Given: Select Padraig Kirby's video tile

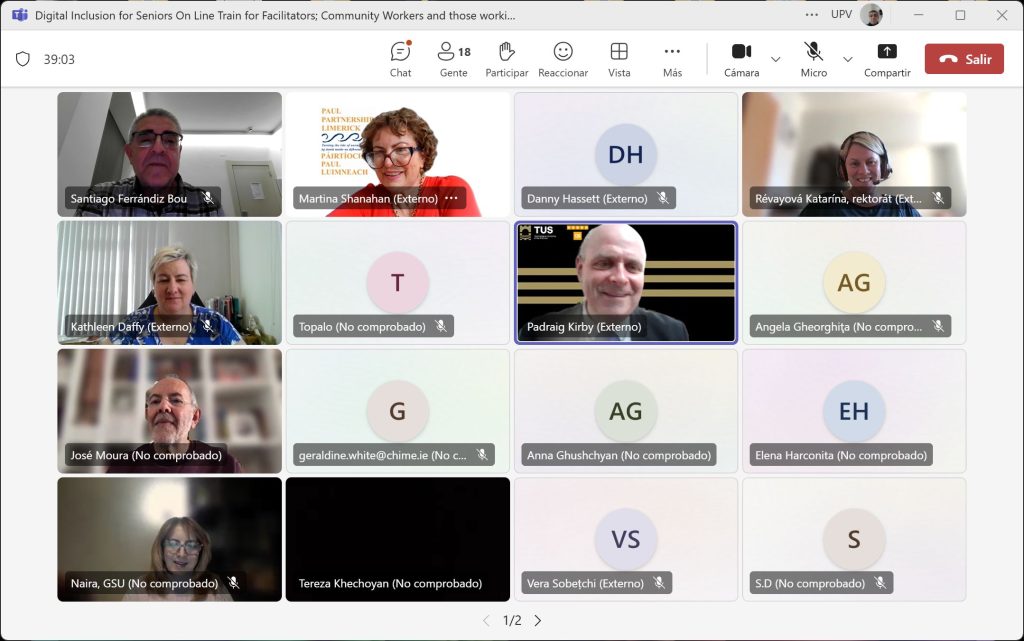Looking at the screenshot, I should pos(626,282).
